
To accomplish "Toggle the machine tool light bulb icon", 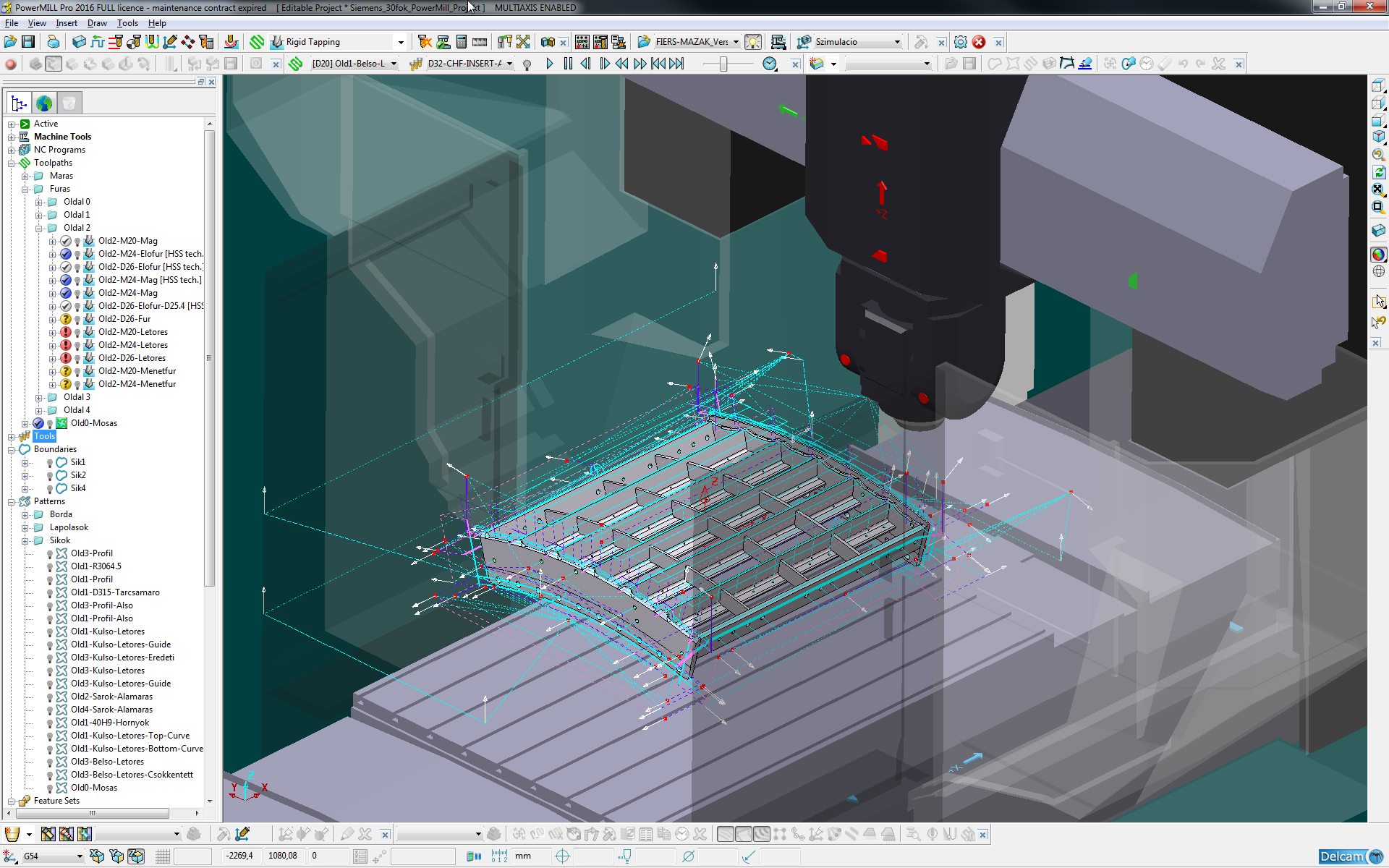I will pyautogui.click(x=753, y=42).
